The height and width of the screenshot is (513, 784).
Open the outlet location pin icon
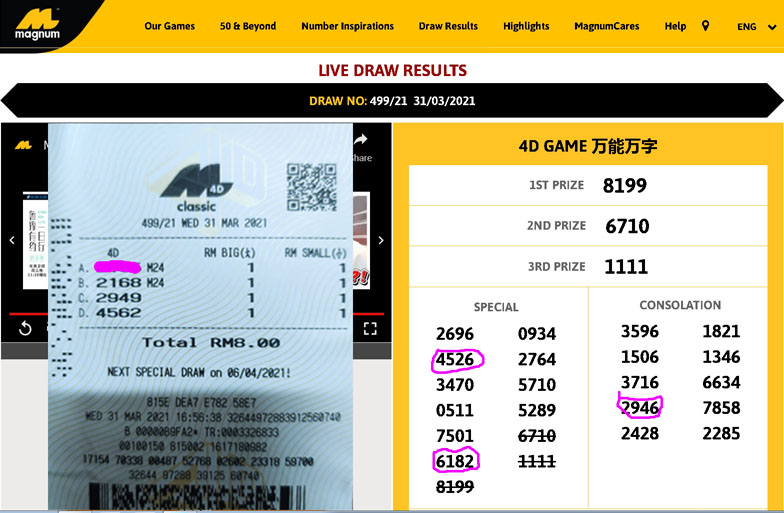[706, 26]
